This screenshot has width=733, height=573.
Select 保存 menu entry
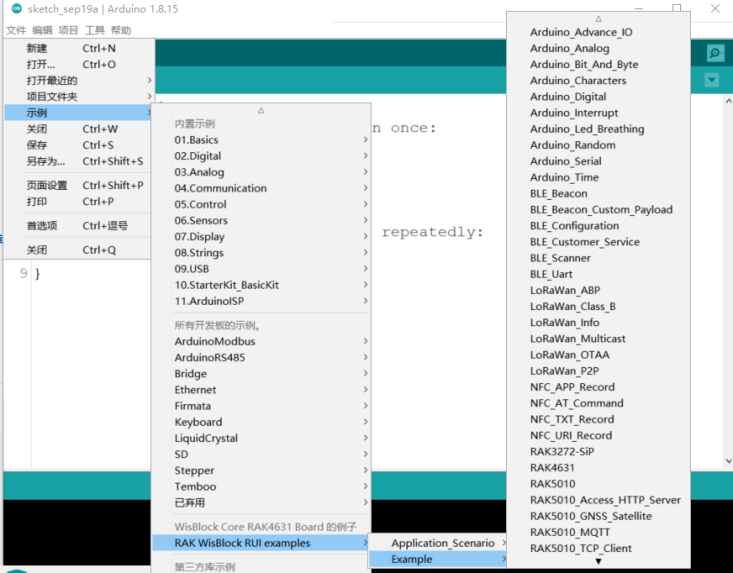[x=79, y=145]
